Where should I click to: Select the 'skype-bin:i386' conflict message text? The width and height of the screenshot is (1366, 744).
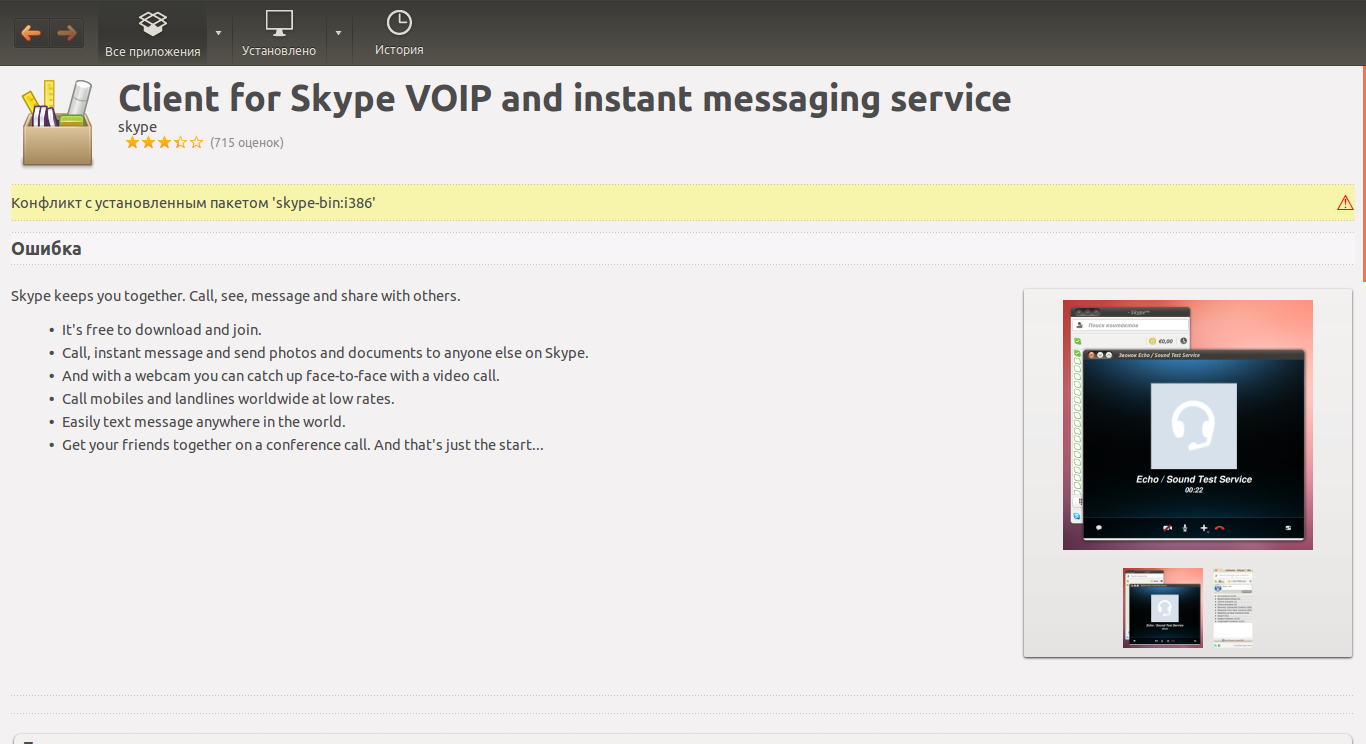193,203
